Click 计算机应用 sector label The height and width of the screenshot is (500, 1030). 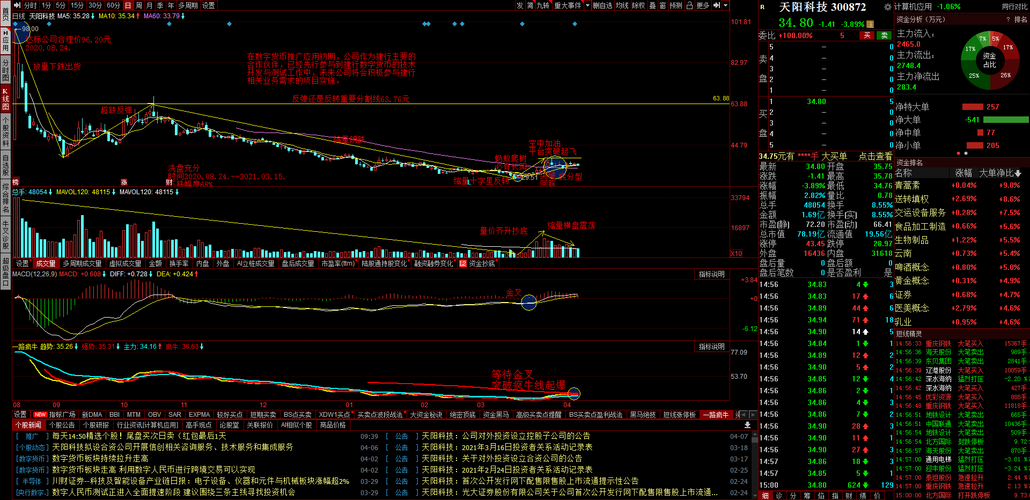[x=913, y=7]
